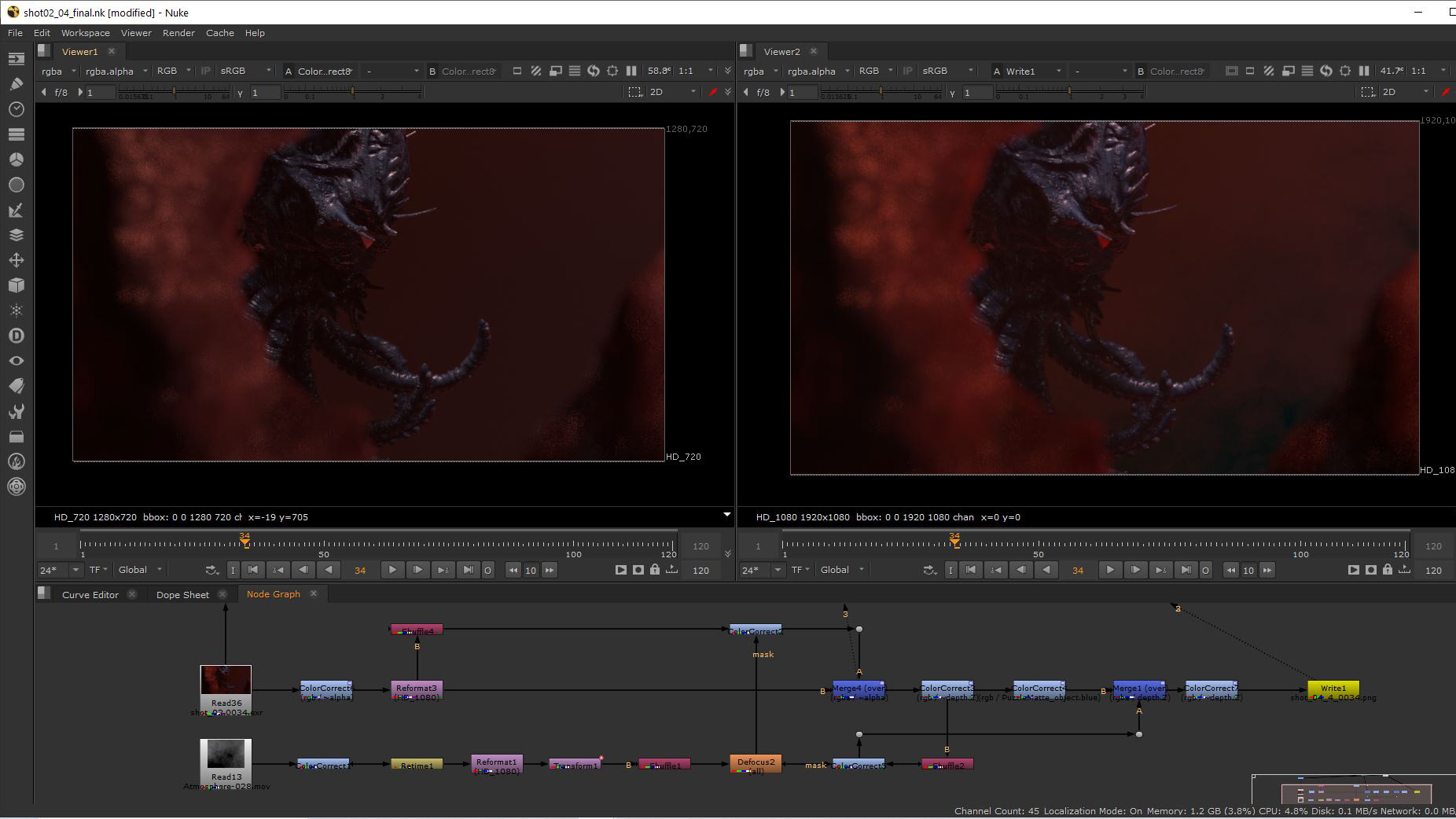Click Viewer2 timeline frame 34 marker
This screenshot has height=819, width=1456.
click(954, 539)
